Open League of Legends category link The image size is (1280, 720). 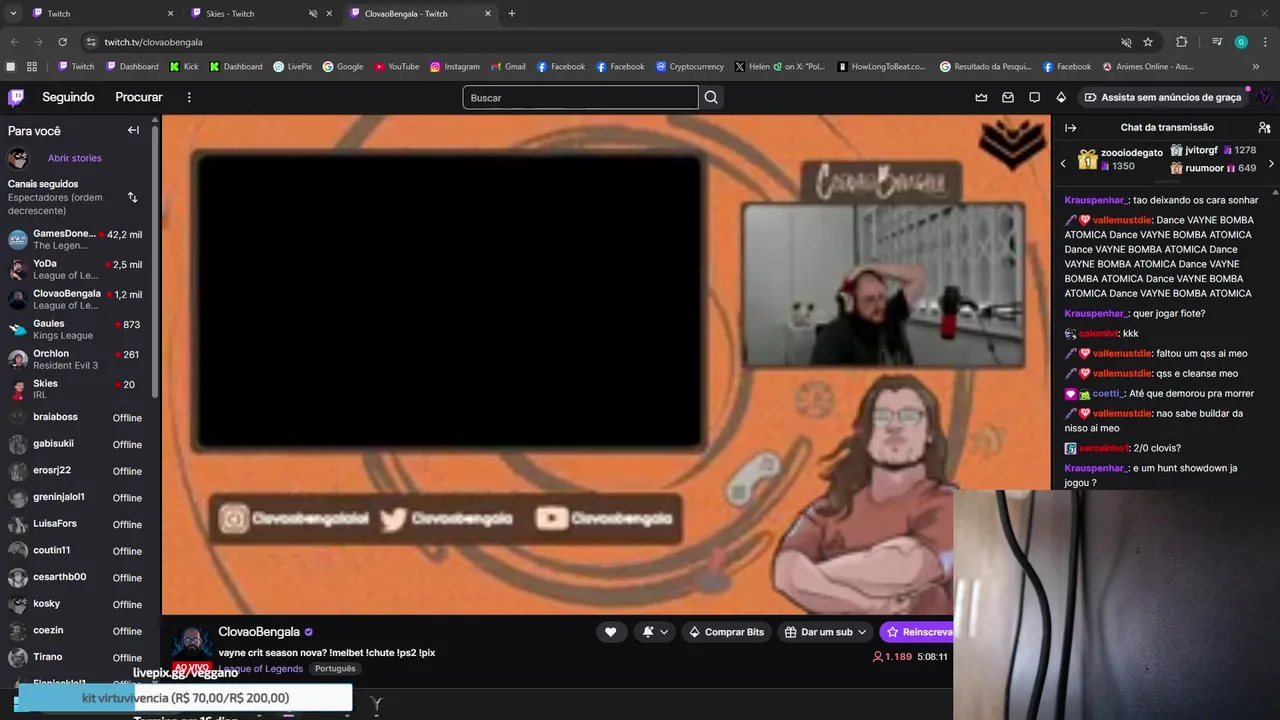[261, 668]
